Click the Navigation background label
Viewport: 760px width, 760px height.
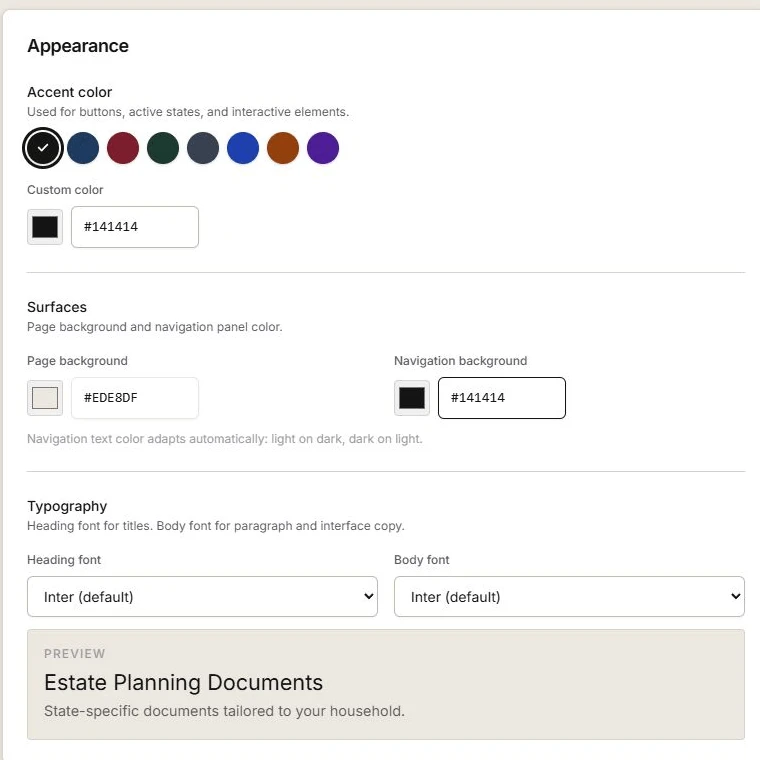[x=460, y=361]
